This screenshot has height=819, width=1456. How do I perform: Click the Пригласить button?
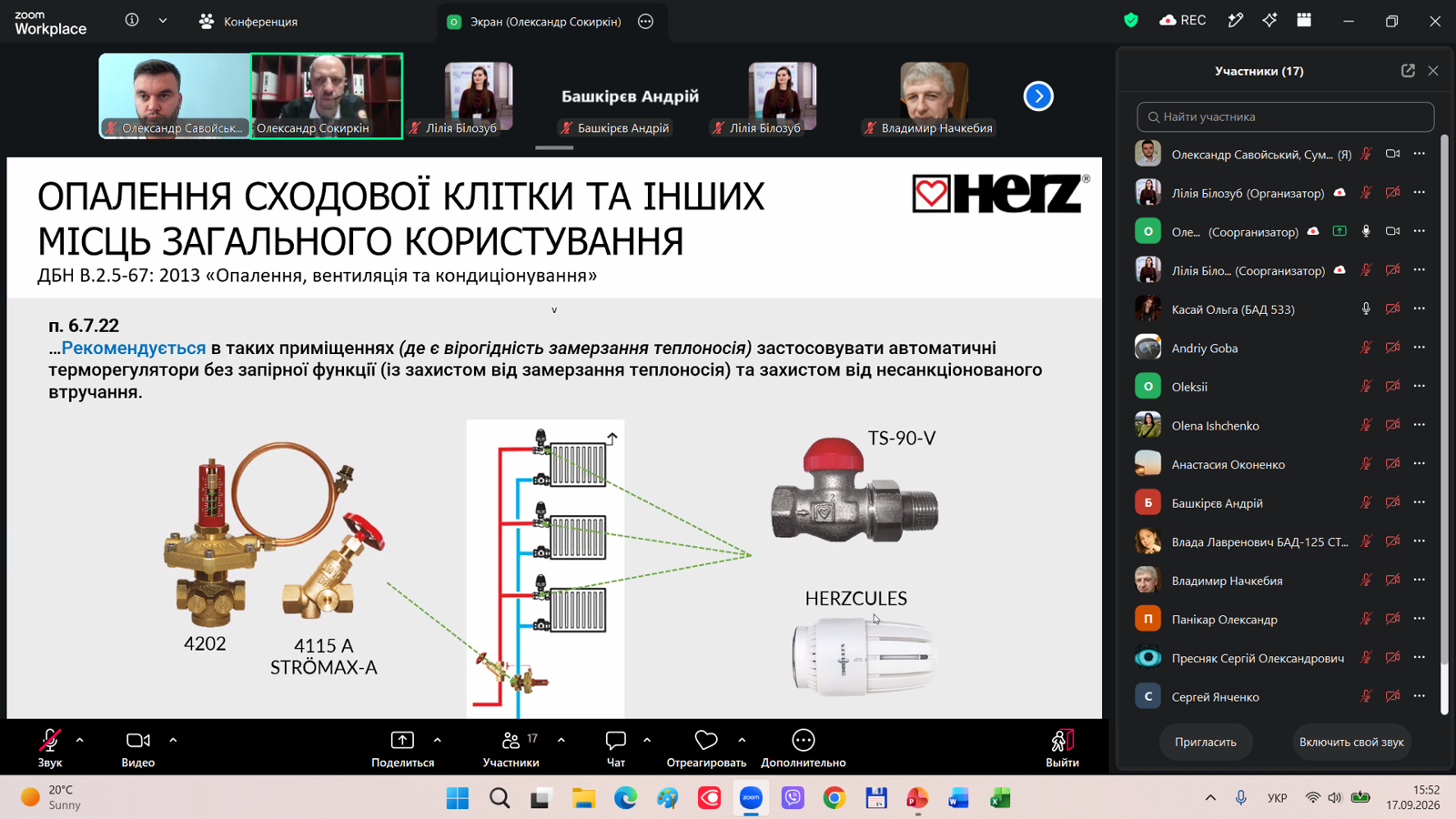click(1206, 742)
